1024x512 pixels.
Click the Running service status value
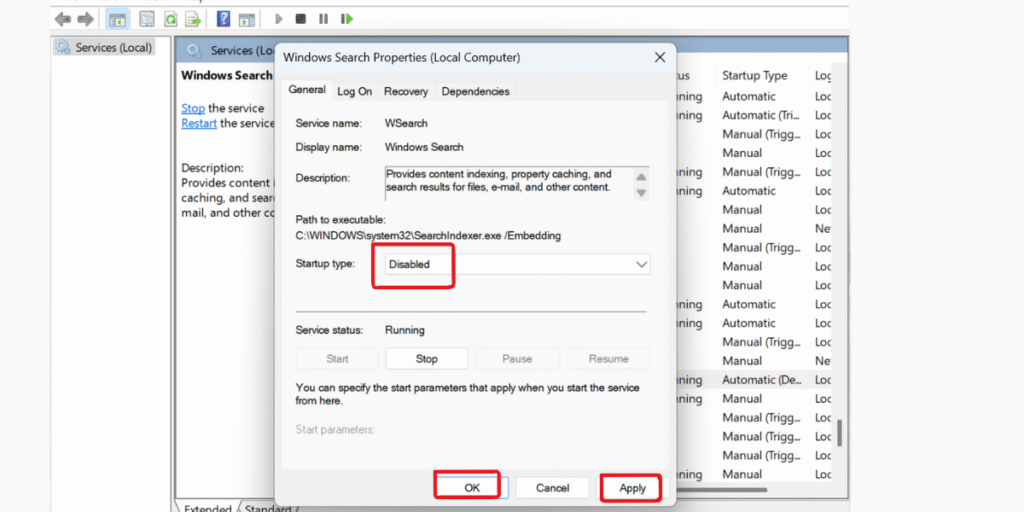(404, 330)
